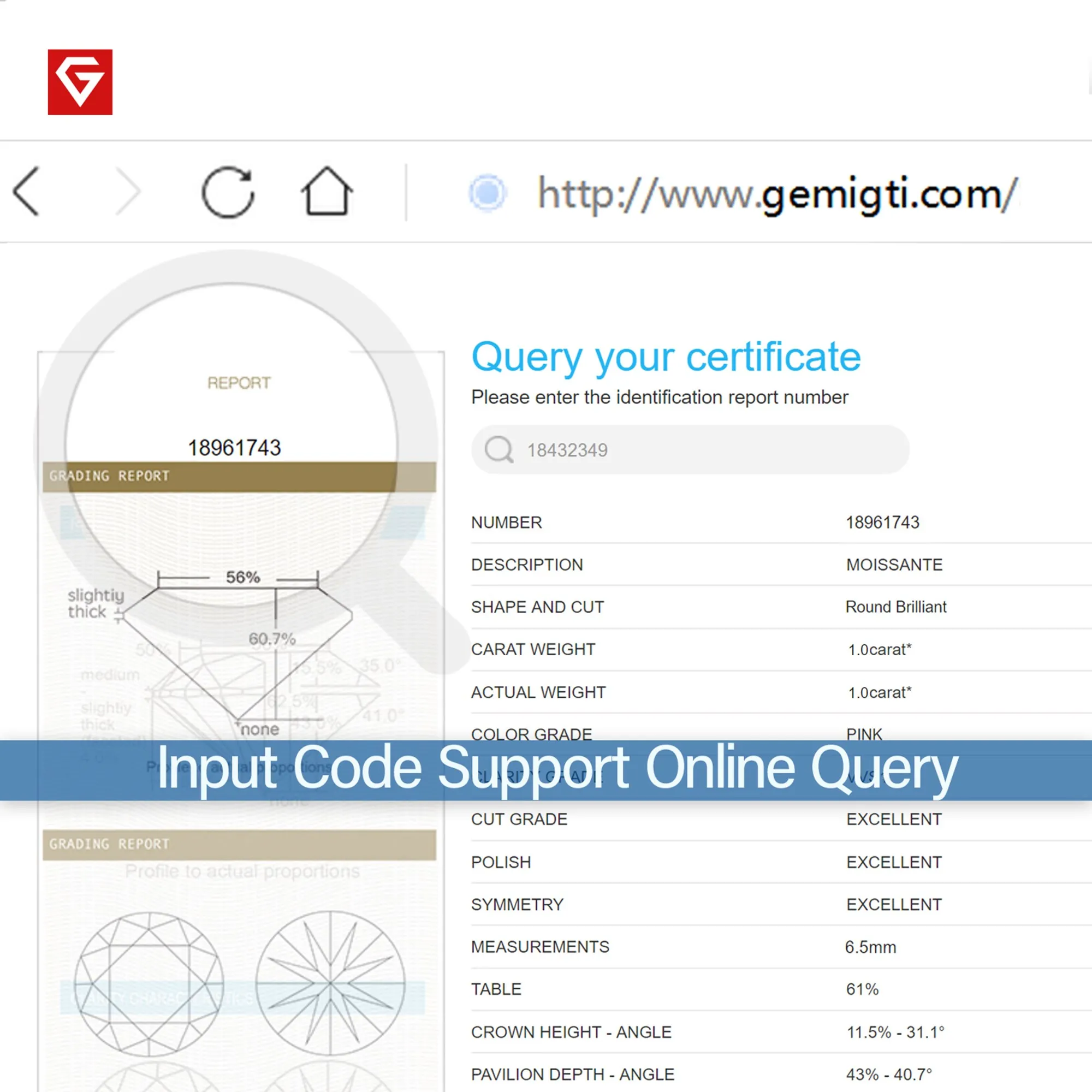Viewport: 1092px width, 1092px height.
Task: Click the Round Brilliant shape value
Action: coord(895,607)
